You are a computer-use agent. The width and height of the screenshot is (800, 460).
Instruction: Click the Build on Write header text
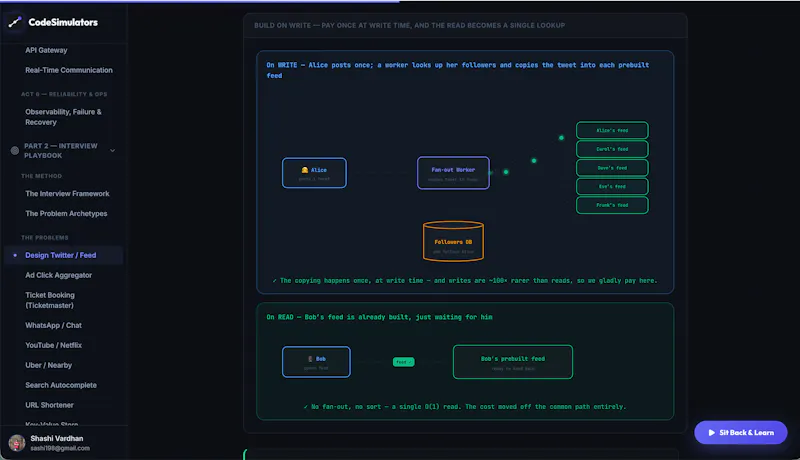410,25
